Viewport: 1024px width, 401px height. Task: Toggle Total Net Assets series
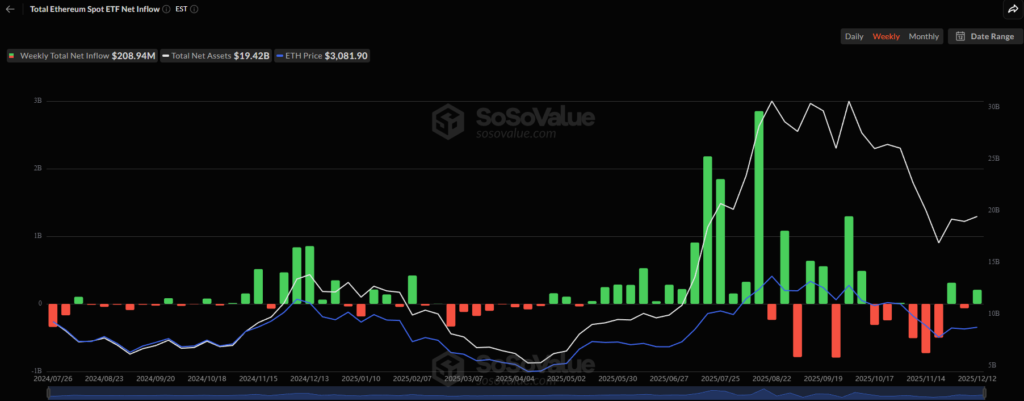pyautogui.click(x=216, y=56)
